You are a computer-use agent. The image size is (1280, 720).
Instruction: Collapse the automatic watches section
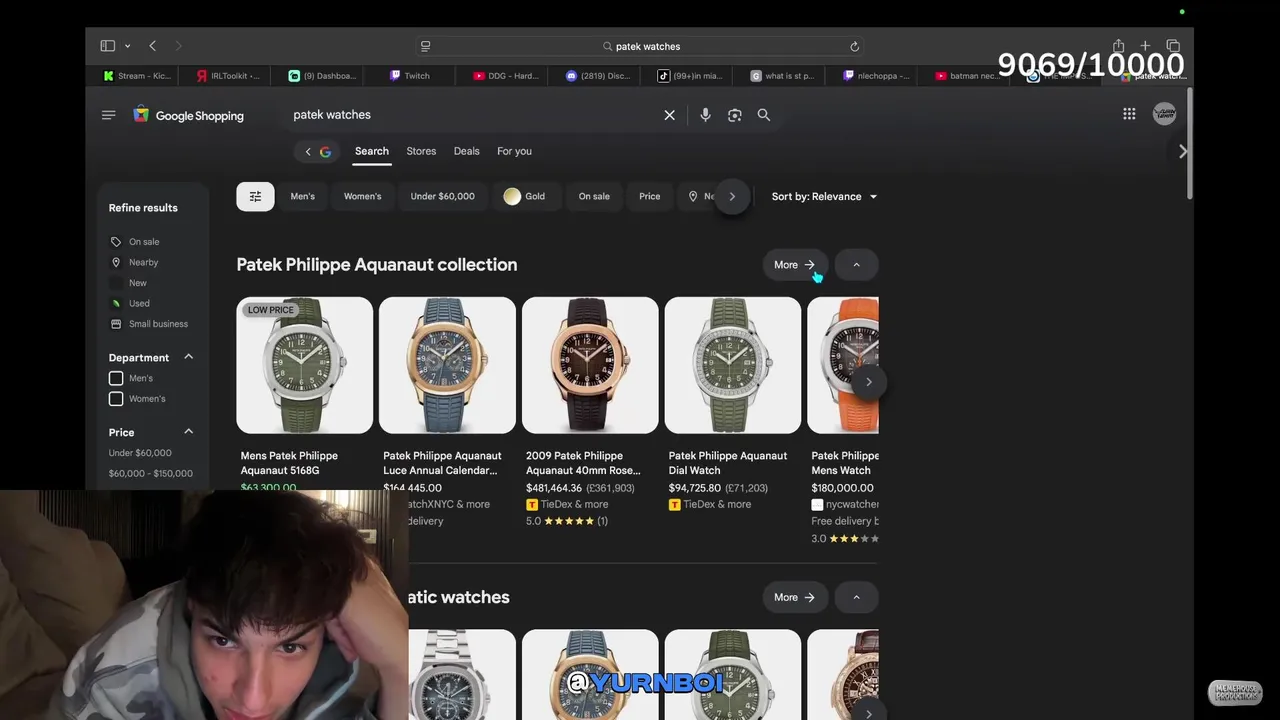856,597
